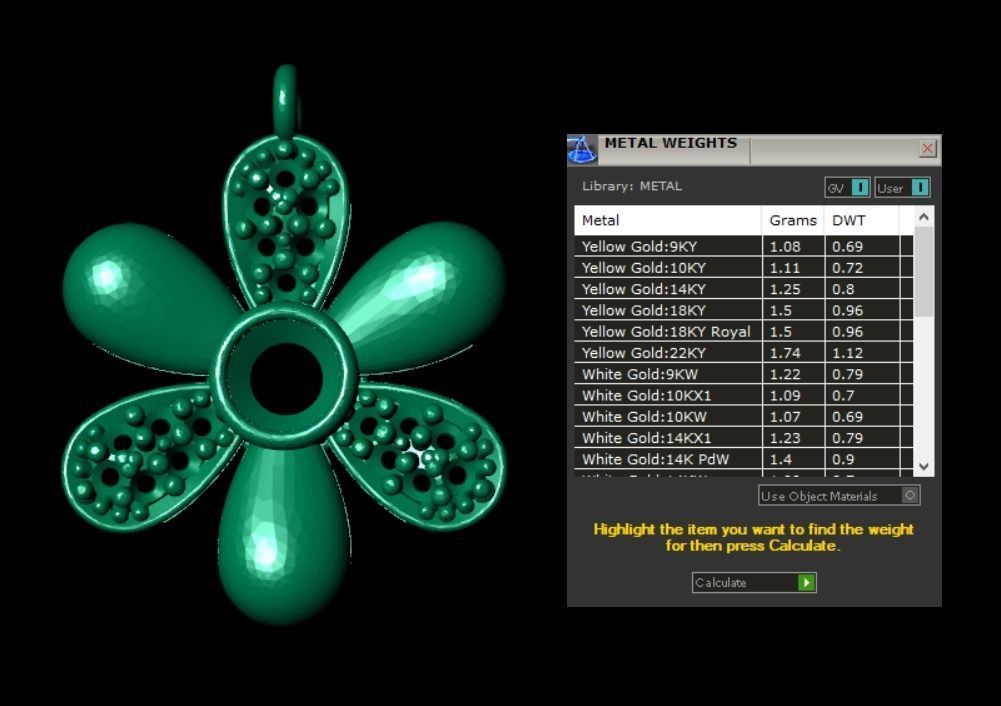Click the pendant bail loop at top

pyautogui.click(x=286, y=100)
